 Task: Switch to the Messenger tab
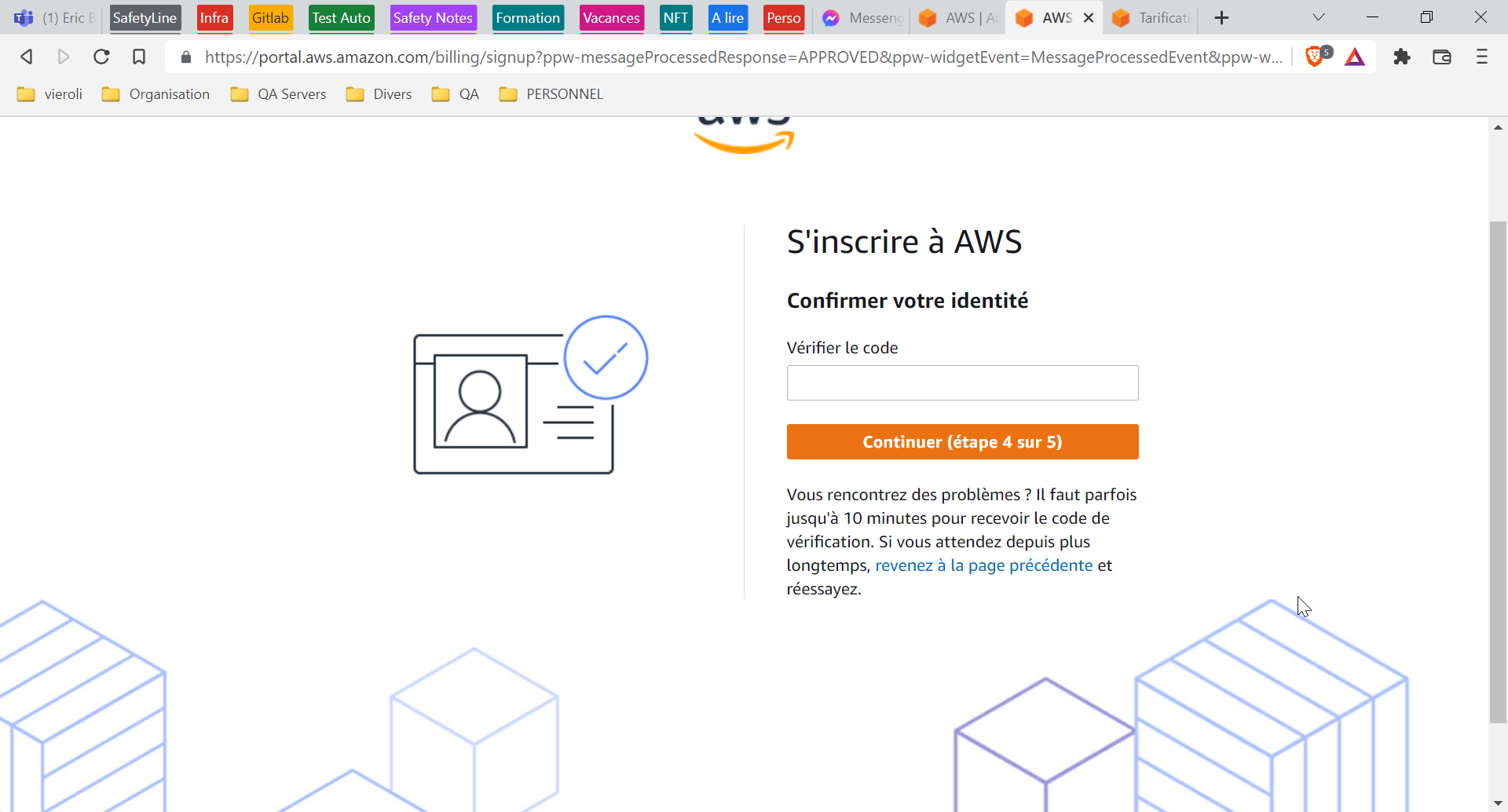click(864, 18)
